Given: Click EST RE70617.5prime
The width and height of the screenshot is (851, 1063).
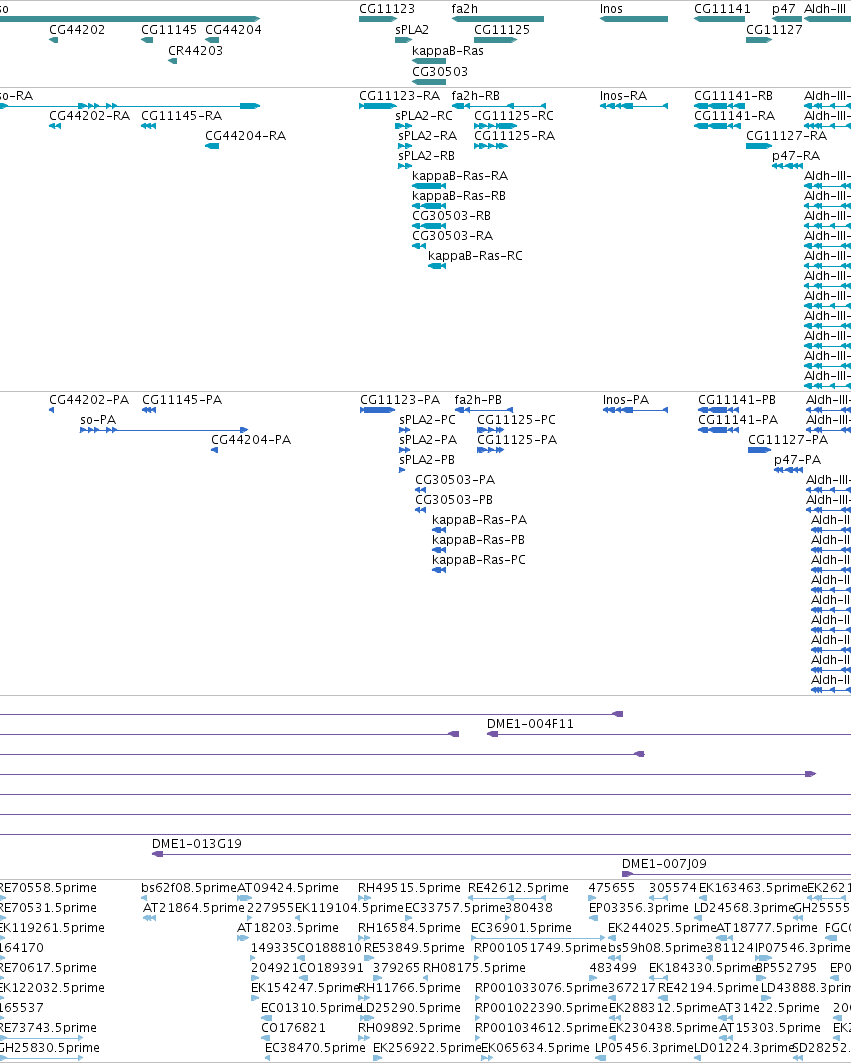Looking at the screenshot, I should [x=47, y=968].
